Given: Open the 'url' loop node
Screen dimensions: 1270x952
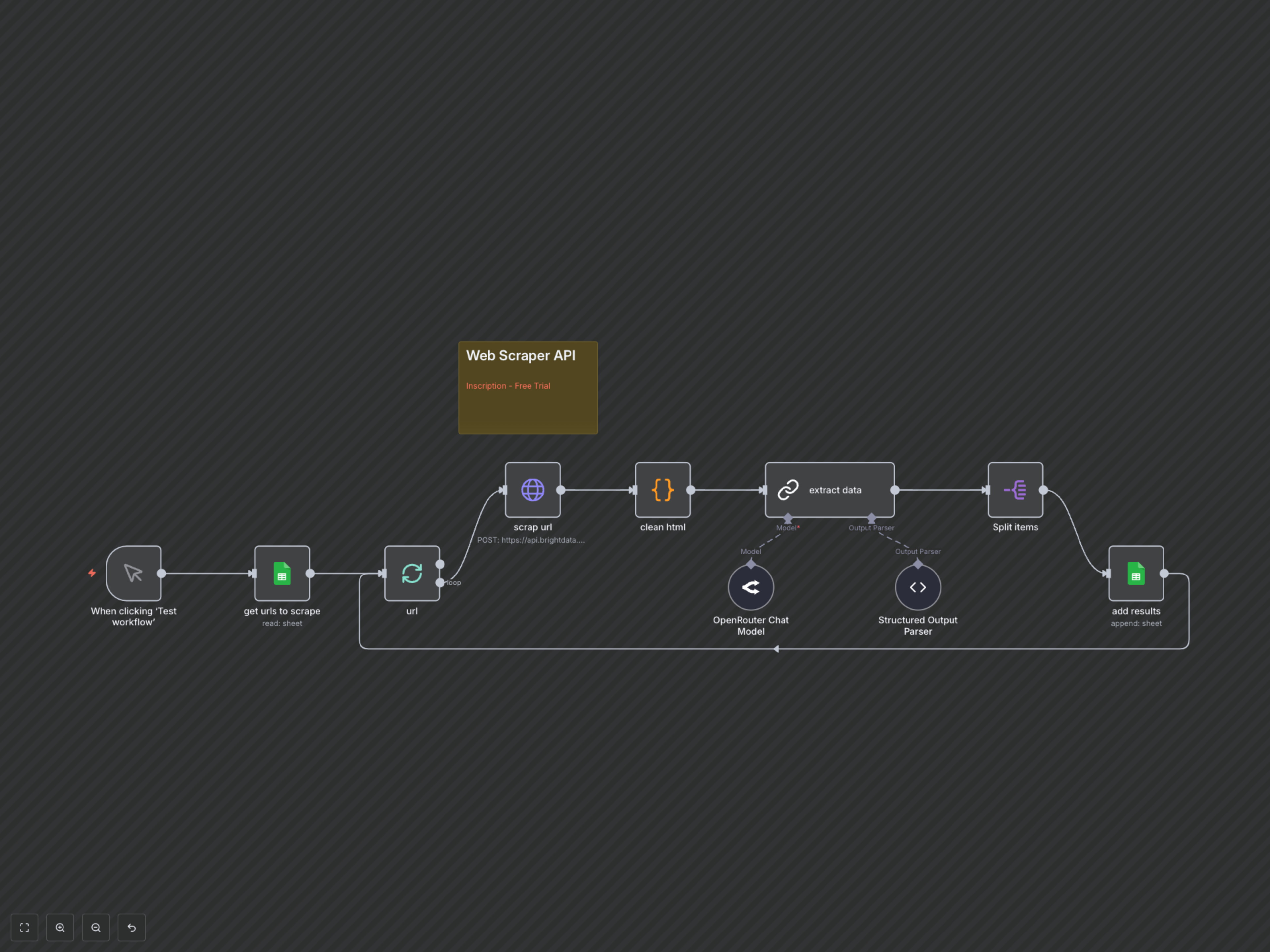Looking at the screenshot, I should coord(412,573).
